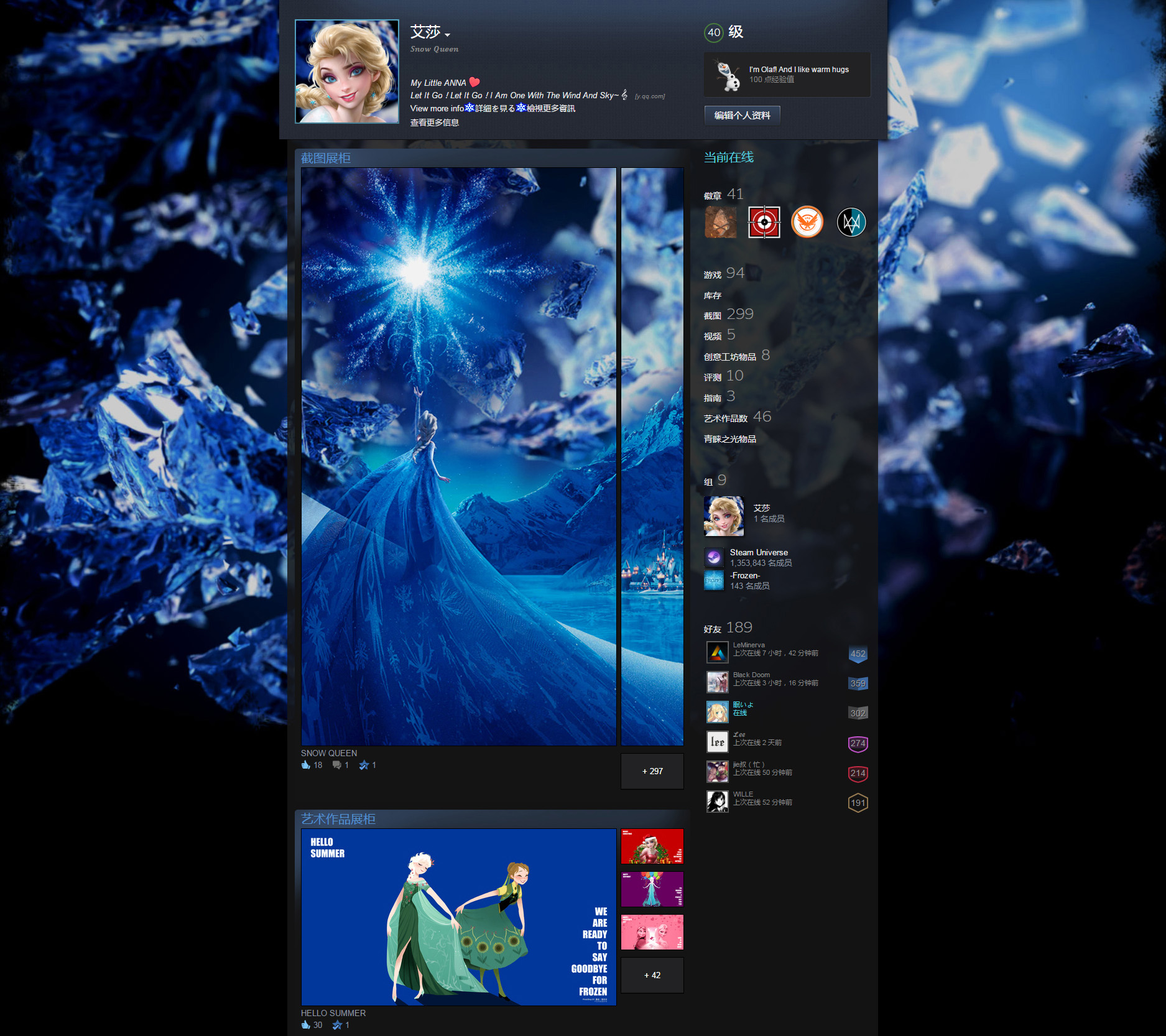This screenshot has height=1036, width=1166.
Task: Open the red crosshair target badge
Action: pos(764,222)
